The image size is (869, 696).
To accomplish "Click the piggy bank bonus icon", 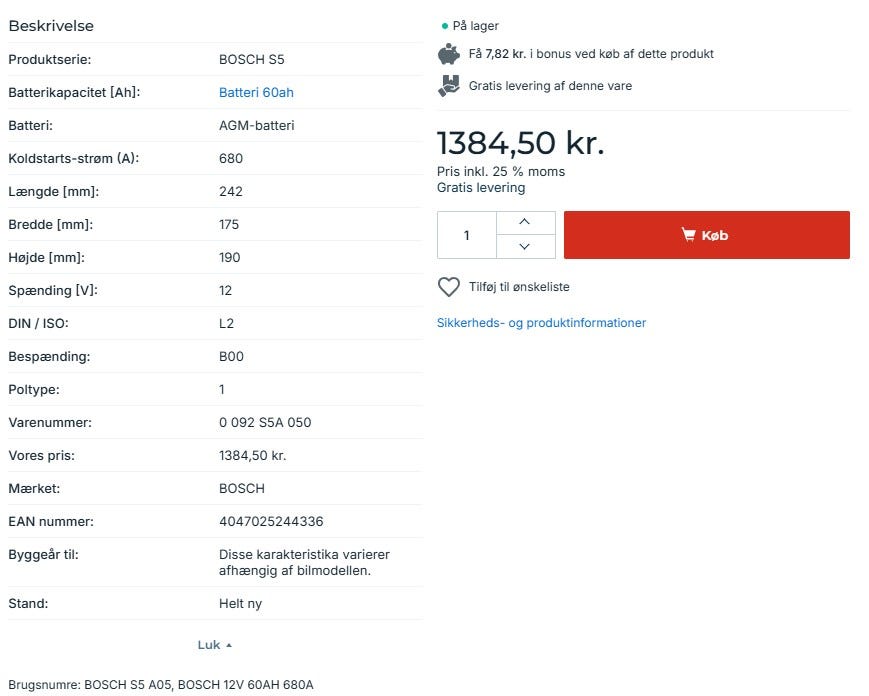I will click(x=449, y=54).
